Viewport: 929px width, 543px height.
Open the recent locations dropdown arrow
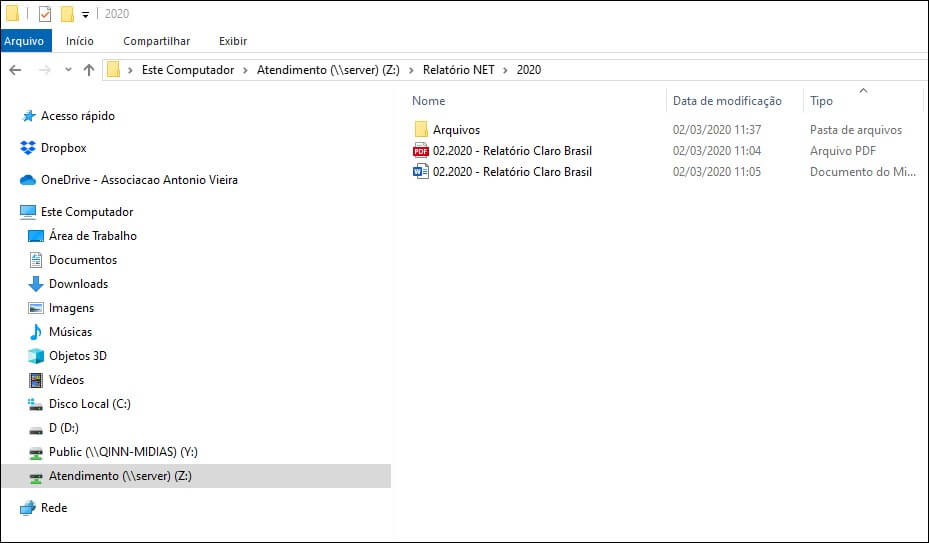pos(68,70)
